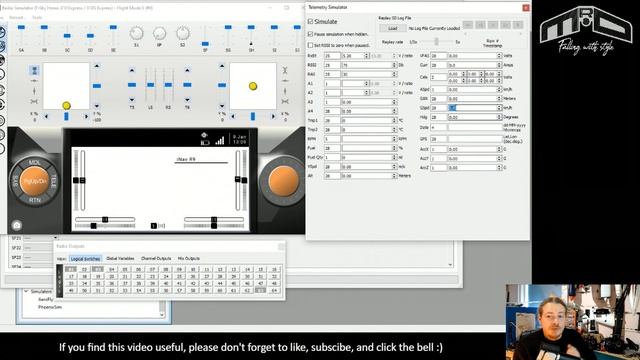This screenshot has height=360, width=640.
Task: Move the SC switch slider
Action: pyautogui.click(x=67, y=36)
